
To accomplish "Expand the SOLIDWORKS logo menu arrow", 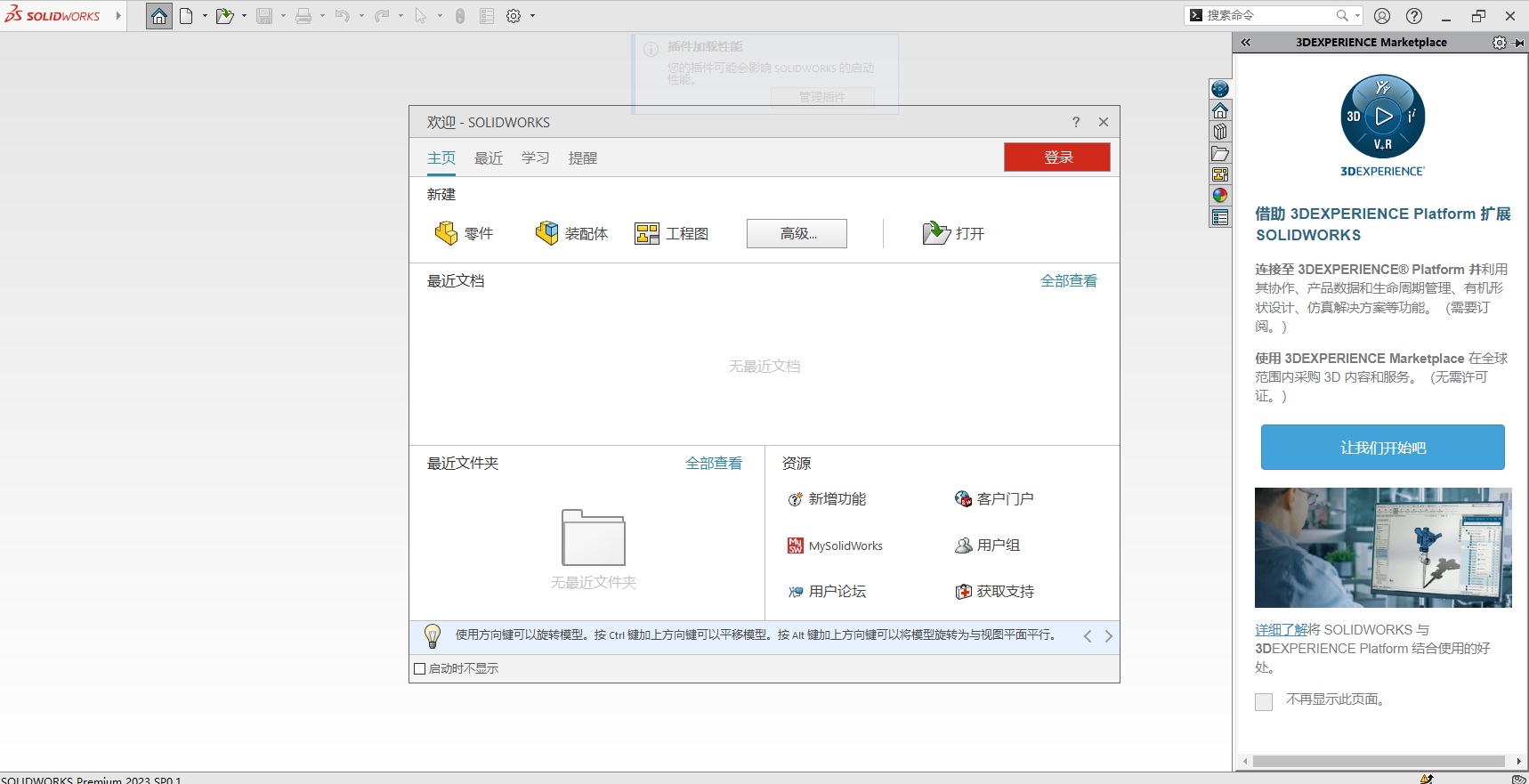I will (118, 16).
